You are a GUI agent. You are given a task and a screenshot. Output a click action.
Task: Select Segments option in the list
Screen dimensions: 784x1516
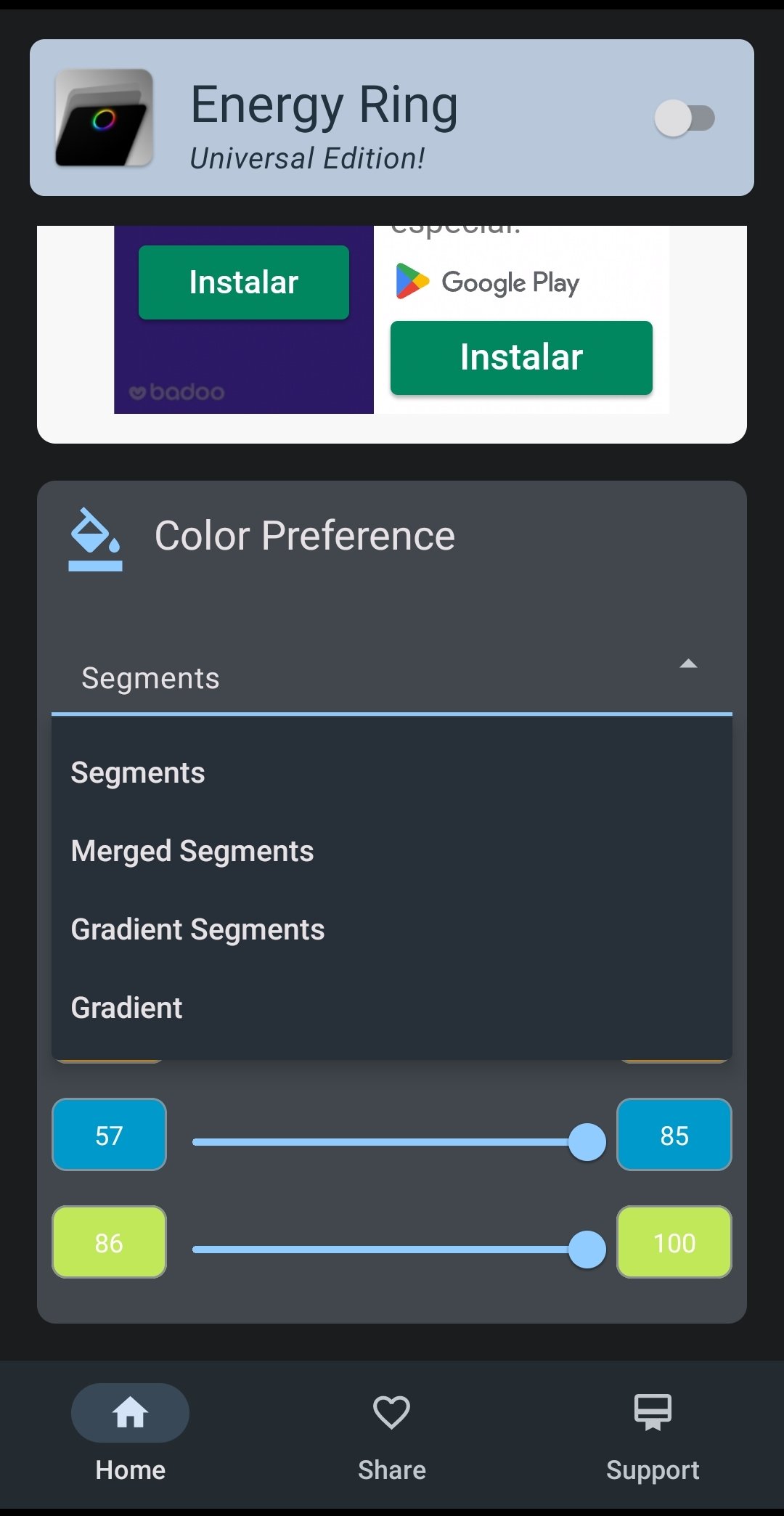pyautogui.click(x=392, y=773)
